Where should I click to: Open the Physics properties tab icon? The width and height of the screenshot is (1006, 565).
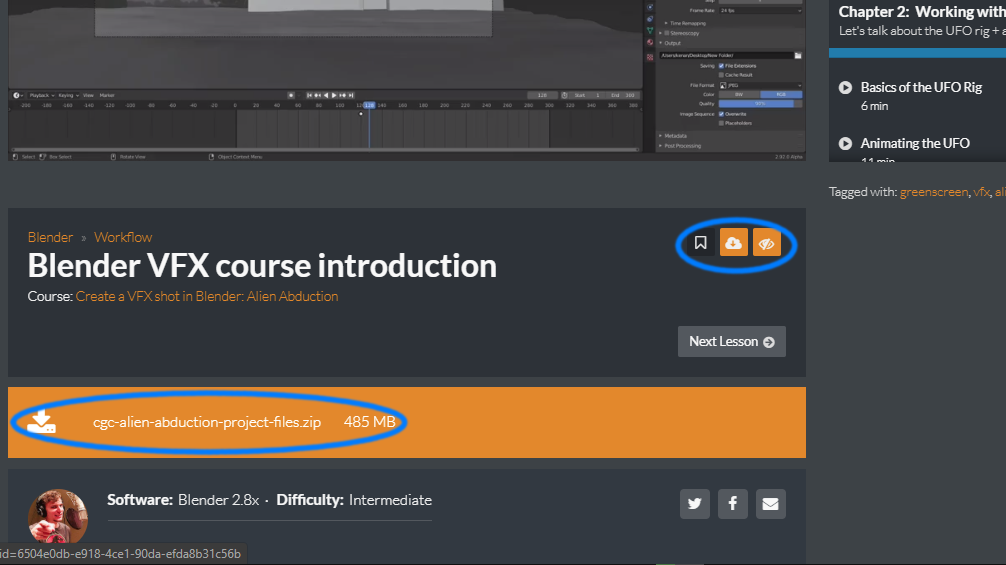[650, 7]
